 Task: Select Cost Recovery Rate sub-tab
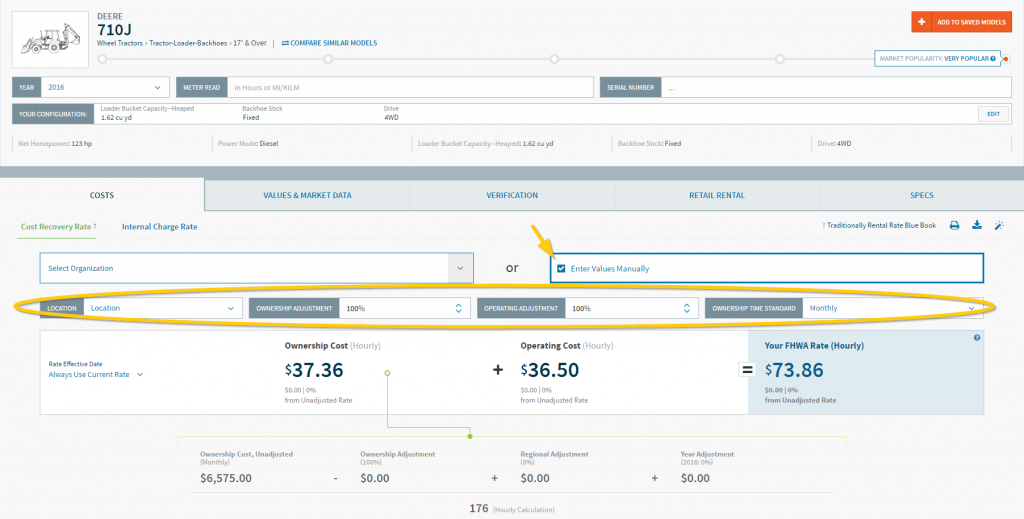(58, 227)
